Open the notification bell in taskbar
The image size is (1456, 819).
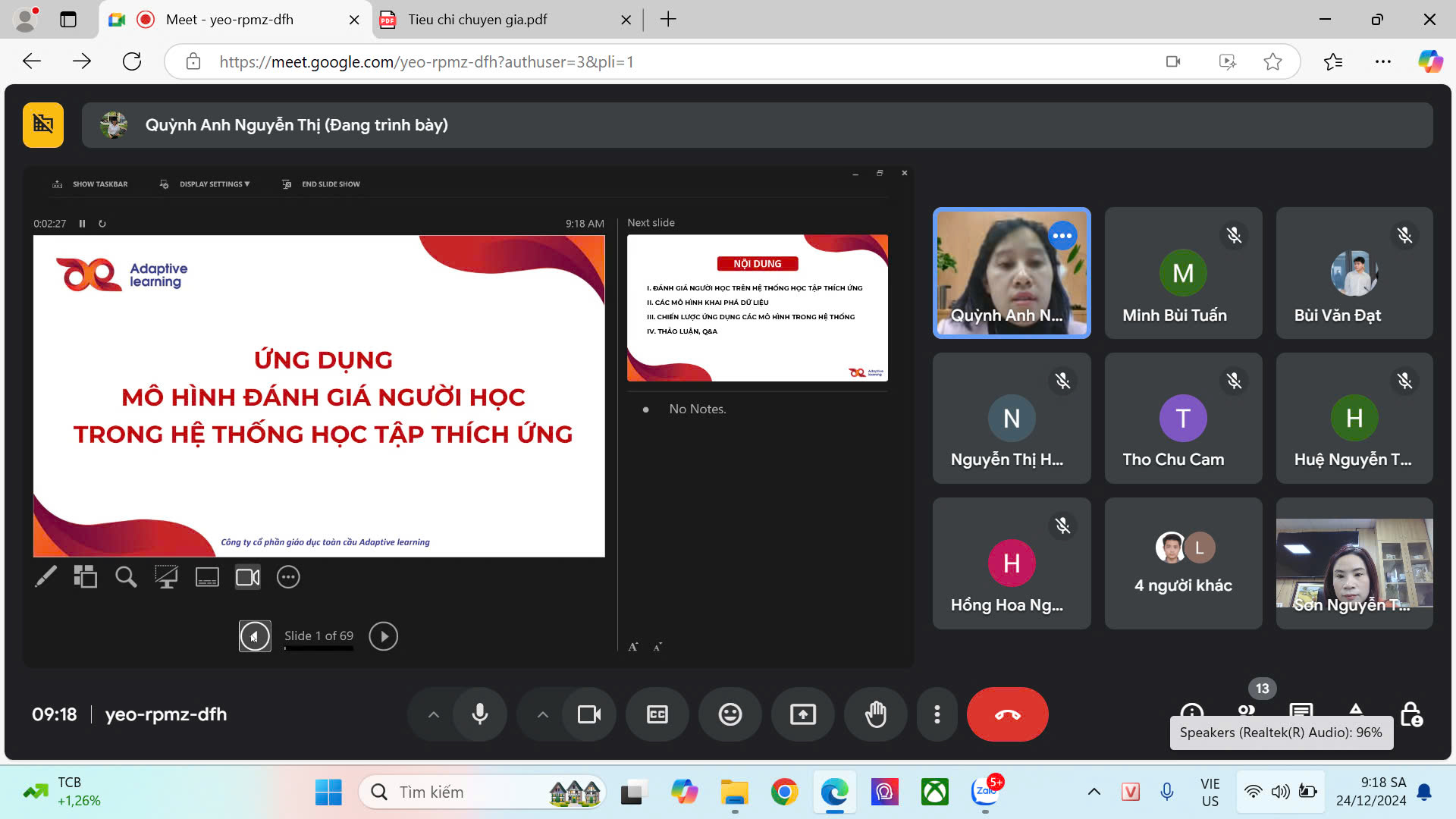click(x=1424, y=792)
